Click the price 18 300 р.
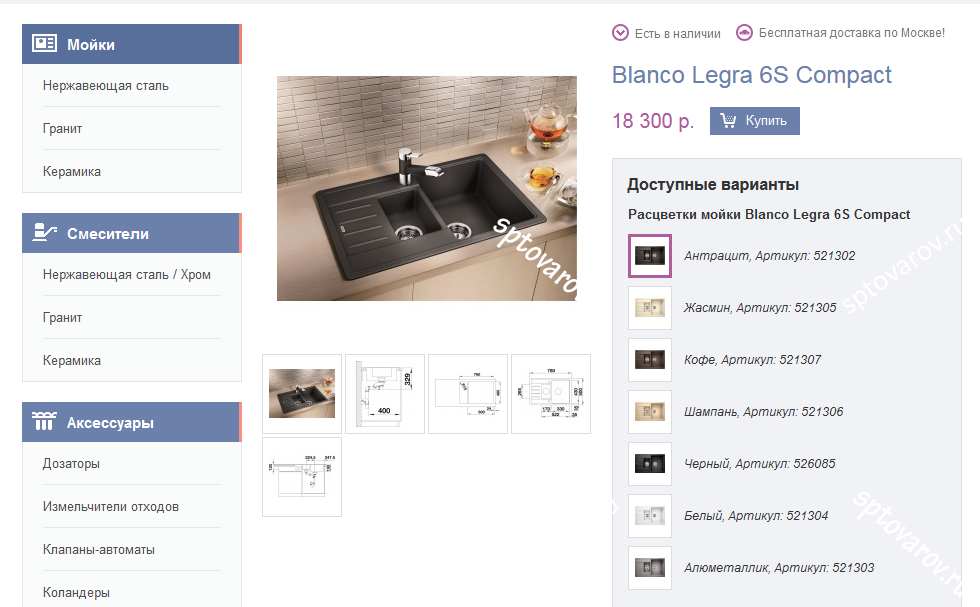This screenshot has width=980, height=607. 653,121
